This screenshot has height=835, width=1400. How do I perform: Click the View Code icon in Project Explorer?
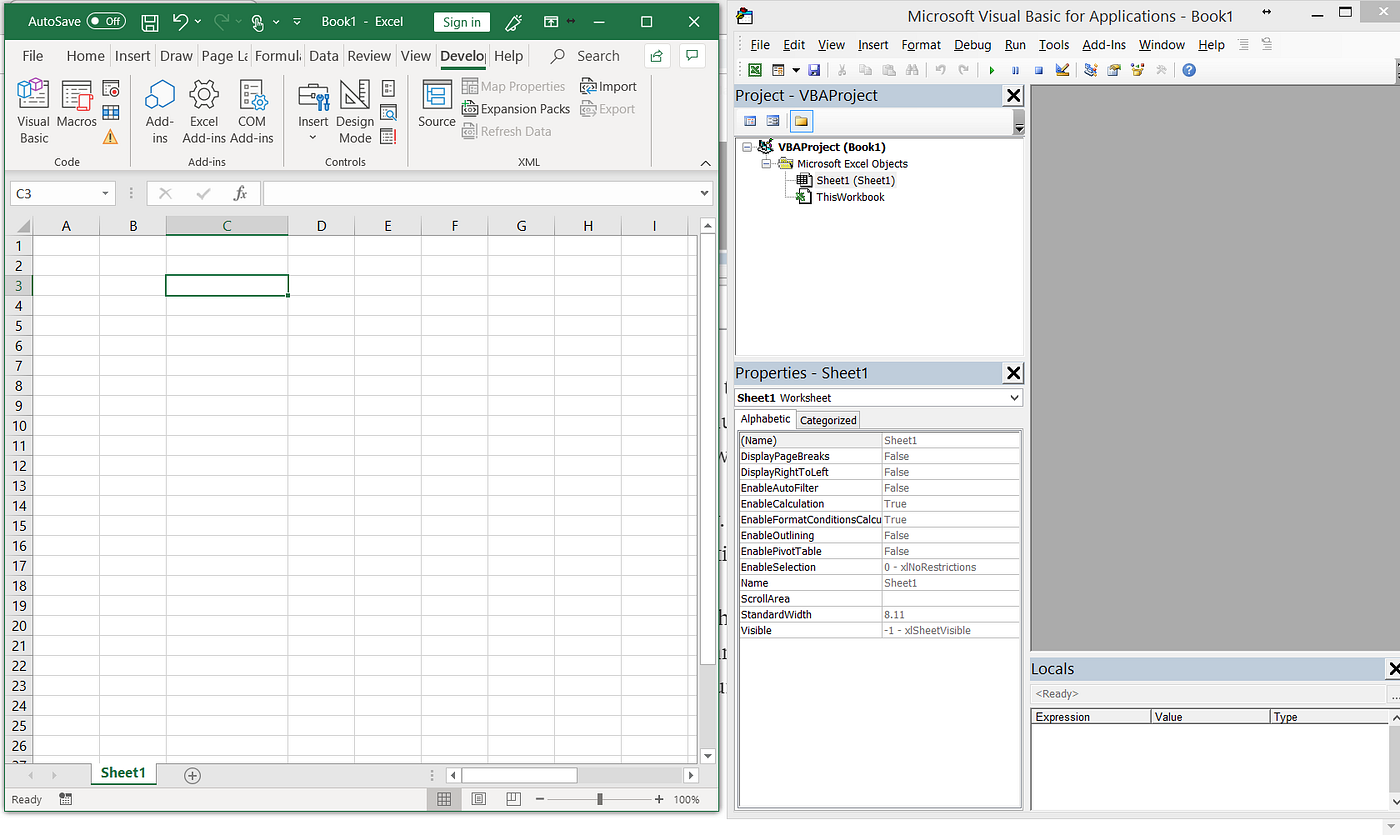[749, 120]
